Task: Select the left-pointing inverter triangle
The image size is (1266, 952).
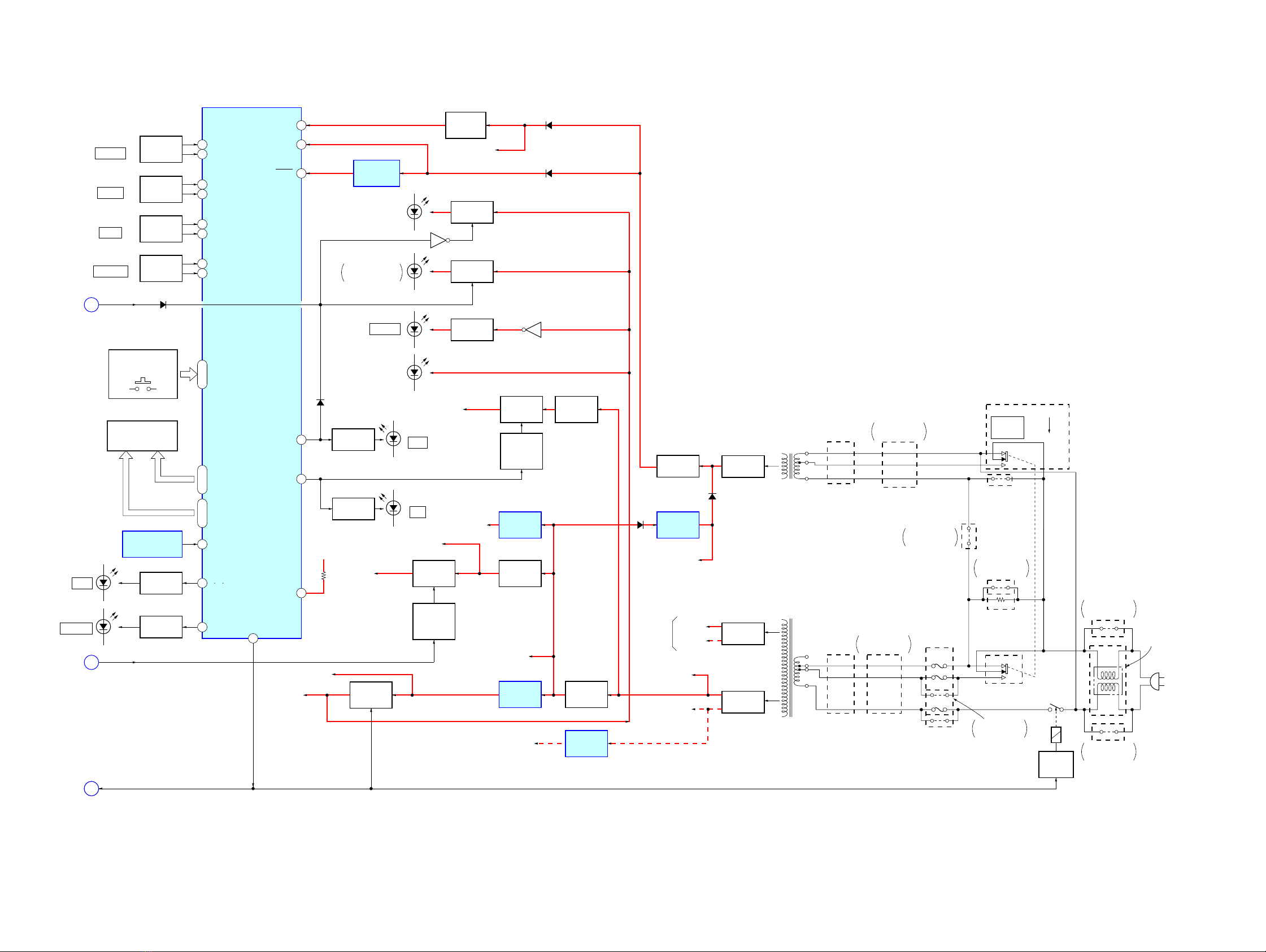Action: tap(532, 330)
